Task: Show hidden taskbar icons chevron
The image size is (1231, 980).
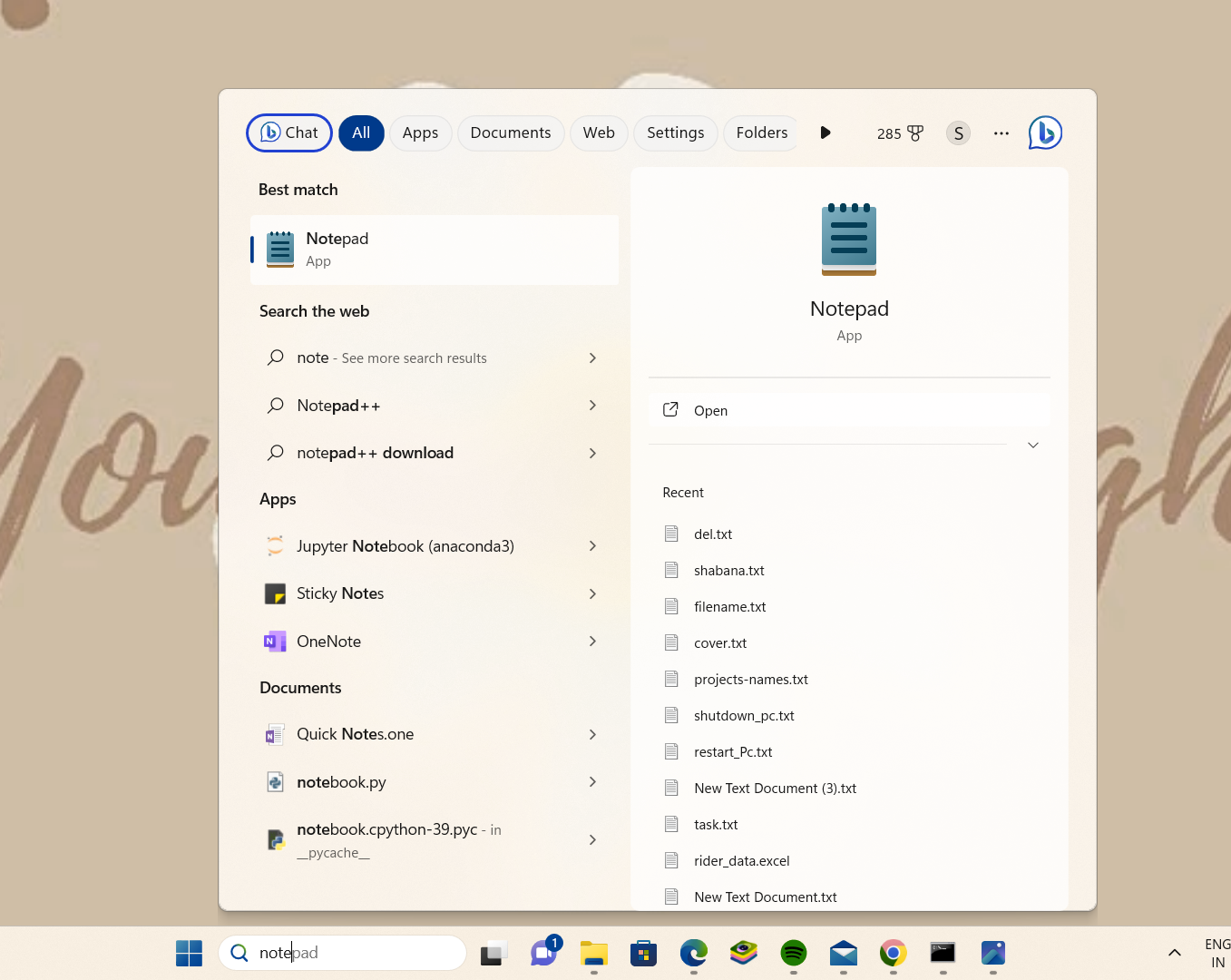Action: point(1174,953)
